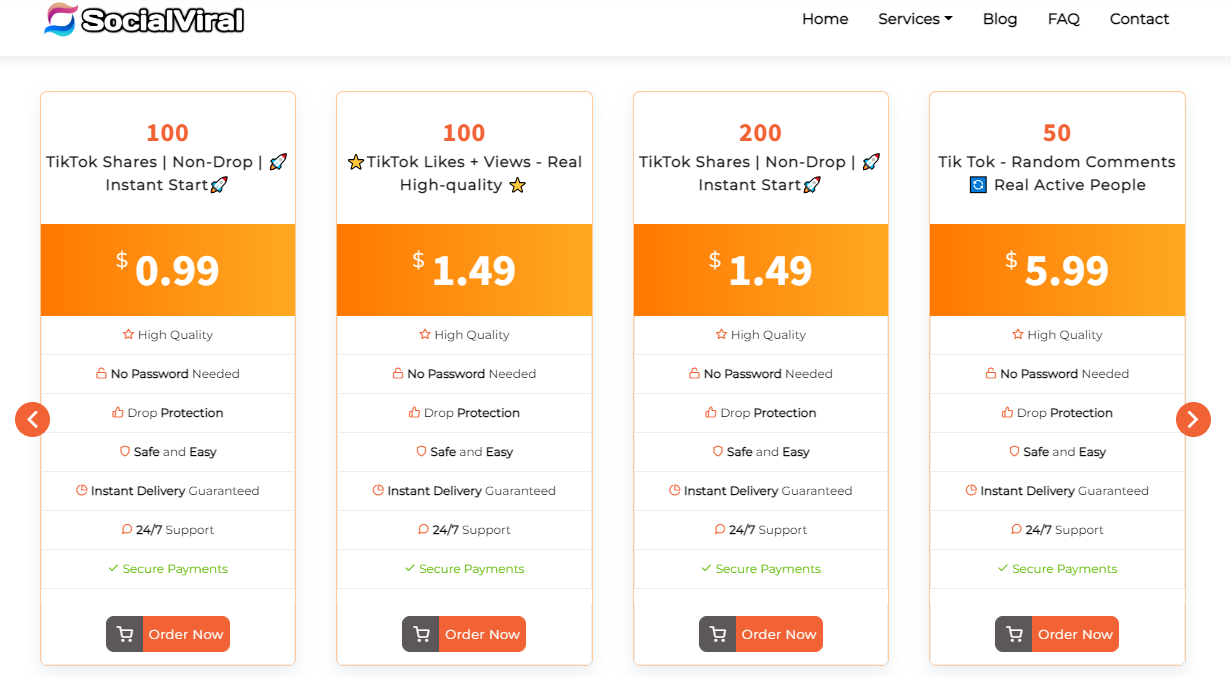The width and height of the screenshot is (1231, 677).
Task: Click thumbs-up Drop Protection icon in 100 Shares card
Action: tap(118, 413)
